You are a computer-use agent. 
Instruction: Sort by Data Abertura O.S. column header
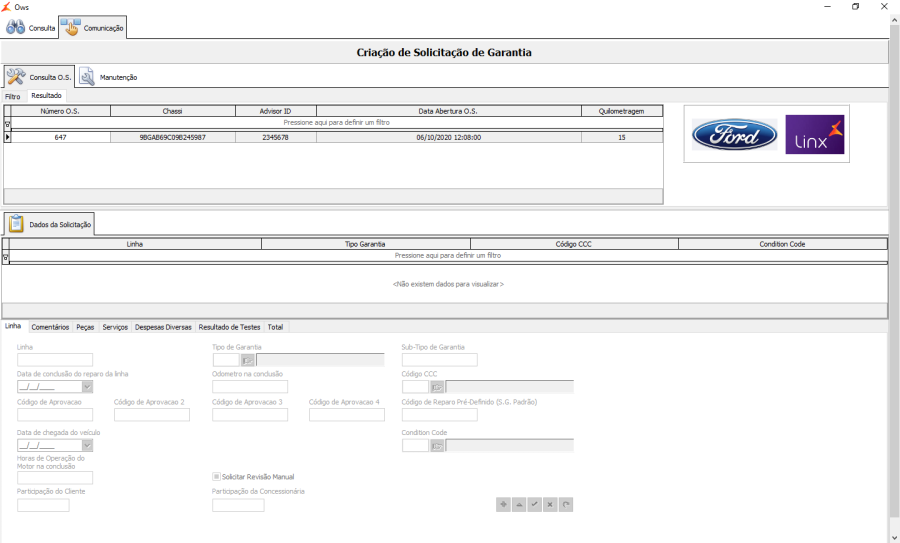coord(448,111)
